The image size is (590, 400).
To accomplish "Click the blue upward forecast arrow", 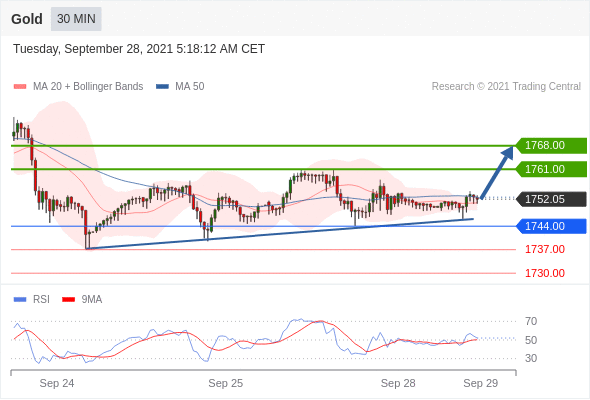I will pos(497,172).
